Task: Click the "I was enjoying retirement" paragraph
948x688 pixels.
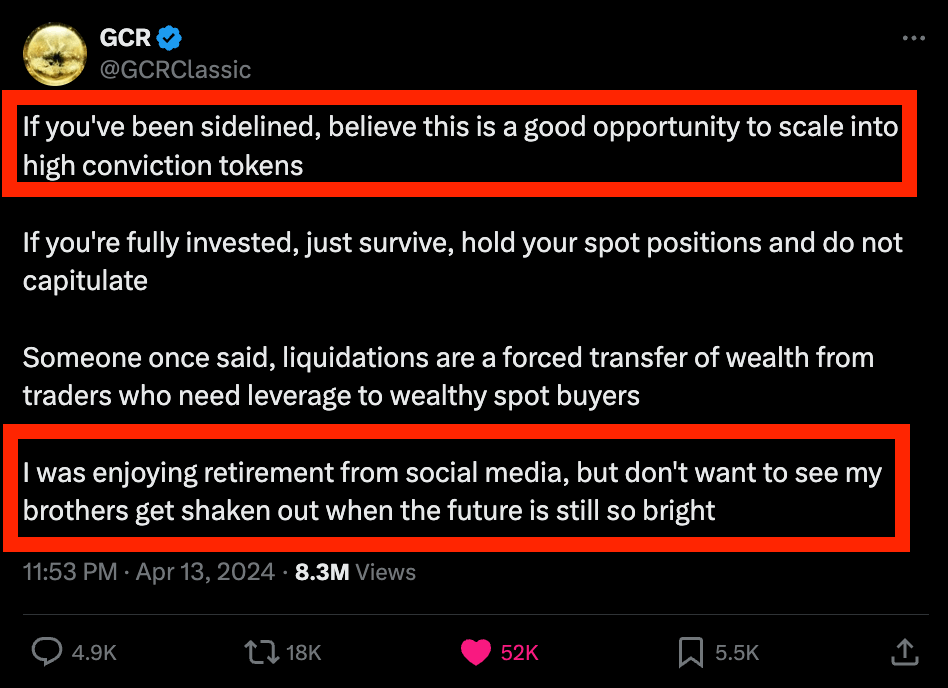Action: pyautogui.click(x=452, y=491)
